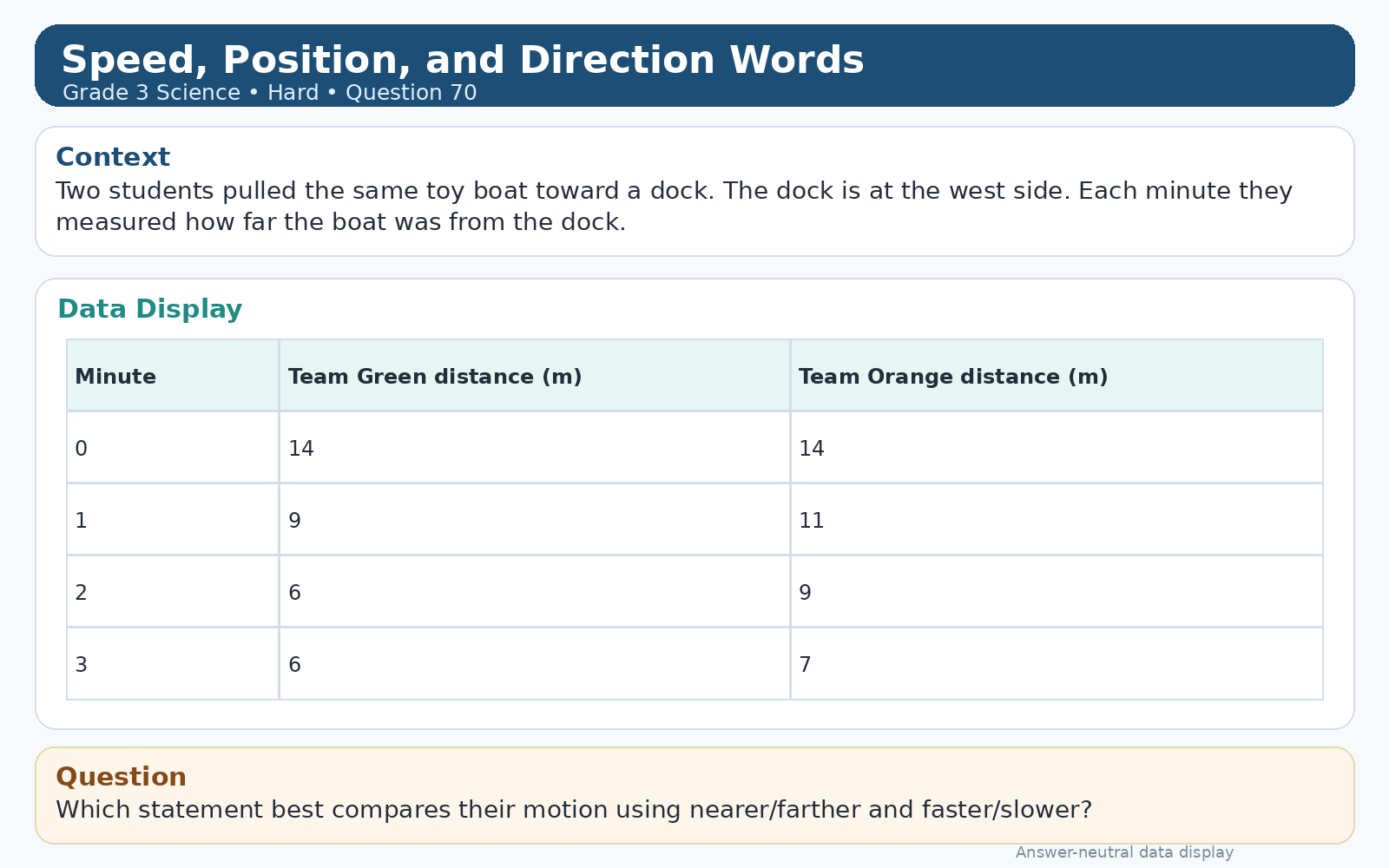The width and height of the screenshot is (1389, 868).
Task: Click Team Green value 9 at minute 1
Action: click(x=295, y=521)
